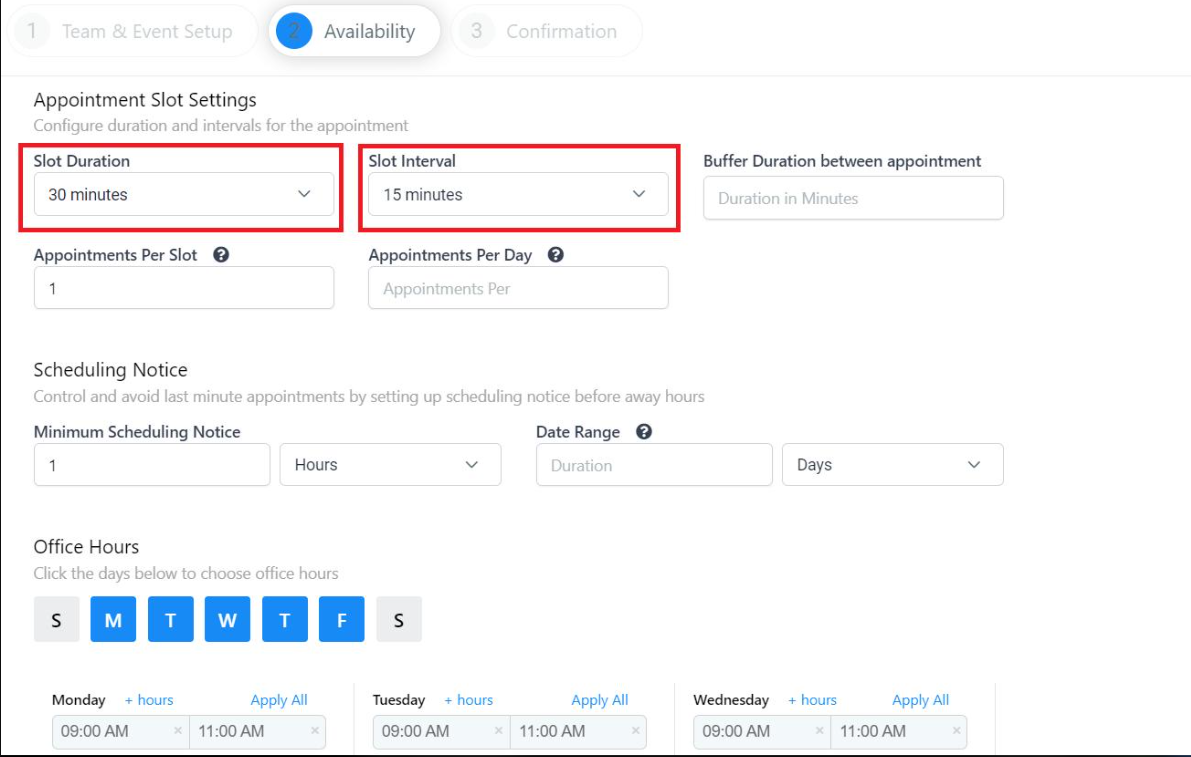This screenshot has width=1191, height=757.
Task: Click Tuesday 11:00 AM end time field
Action: click(578, 732)
